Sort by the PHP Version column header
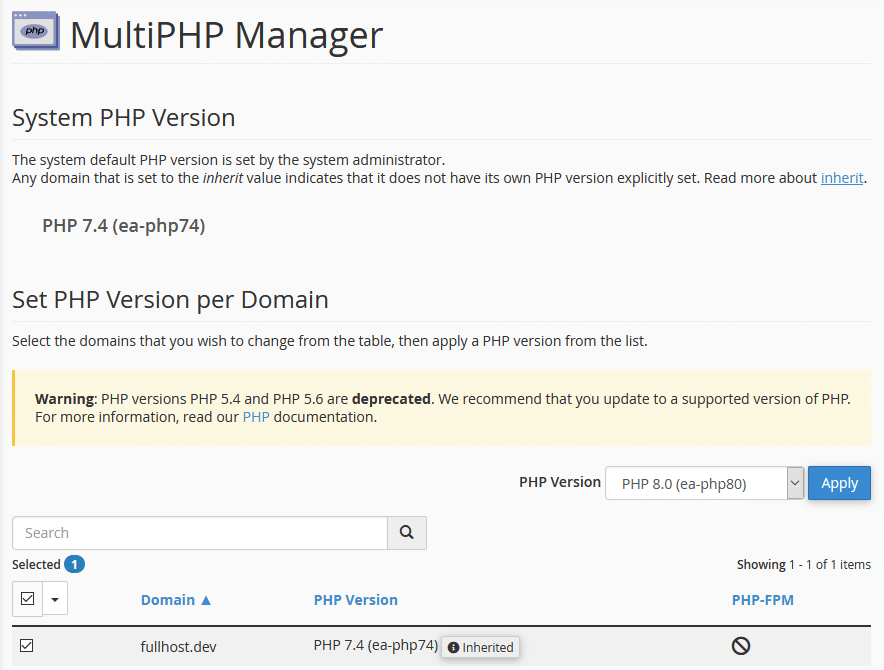Image resolution: width=884 pixels, height=670 pixels. click(x=355, y=600)
